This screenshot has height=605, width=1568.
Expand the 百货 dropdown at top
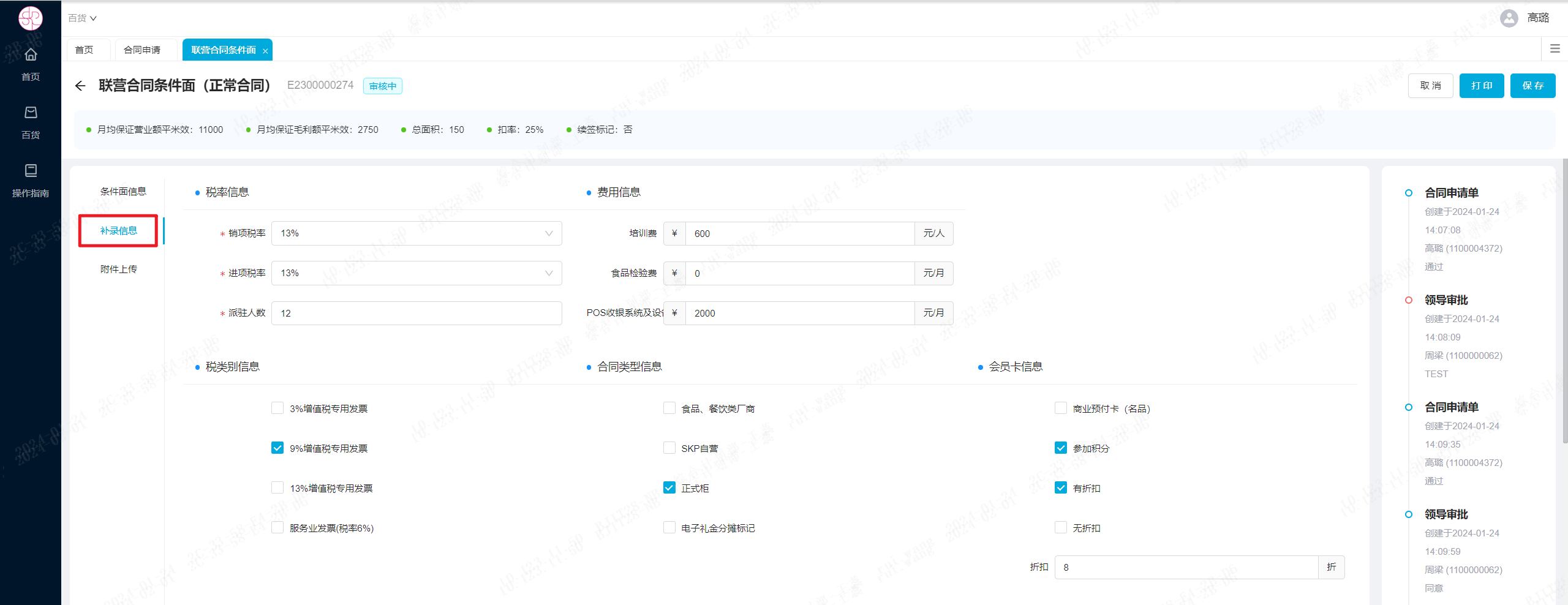pos(83,18)
